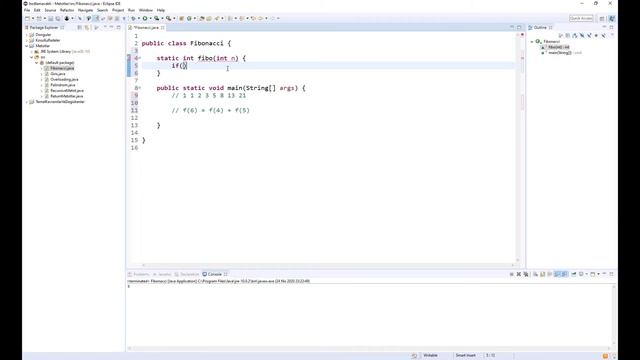
Task: Click the External Tools run icon
Action: pyautogui.click(x=169, y=18)
